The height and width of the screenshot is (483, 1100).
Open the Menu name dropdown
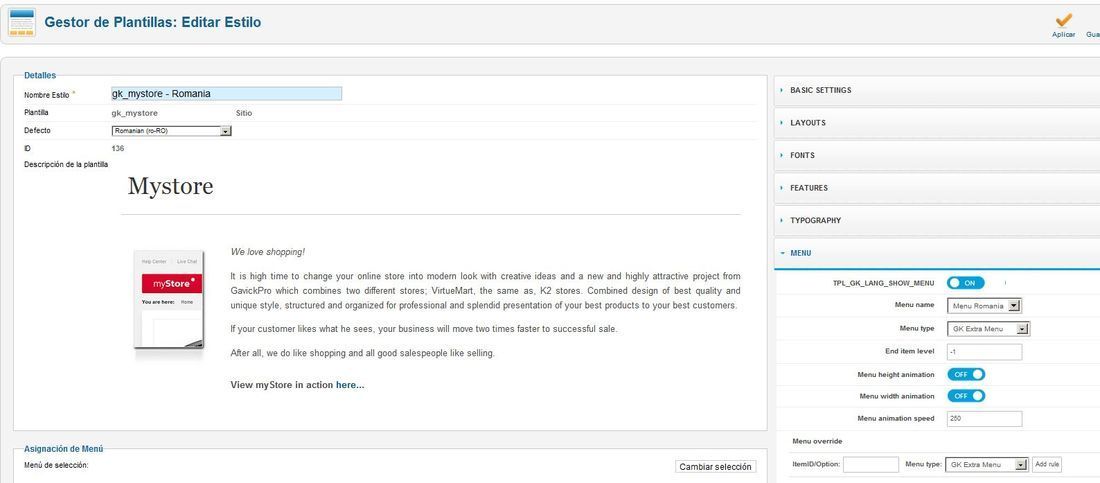point(984,305)
